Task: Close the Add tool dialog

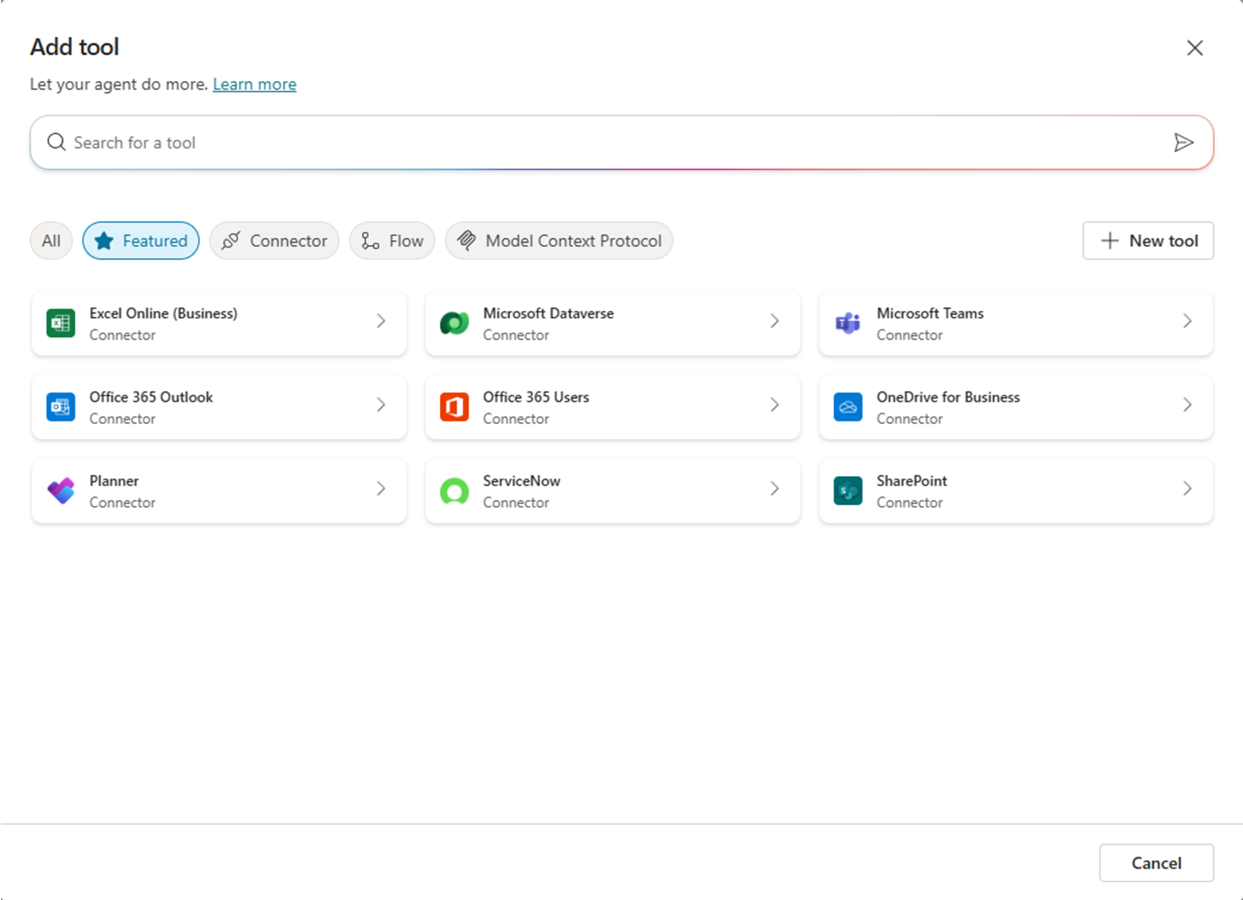Action: (1195, 48)
